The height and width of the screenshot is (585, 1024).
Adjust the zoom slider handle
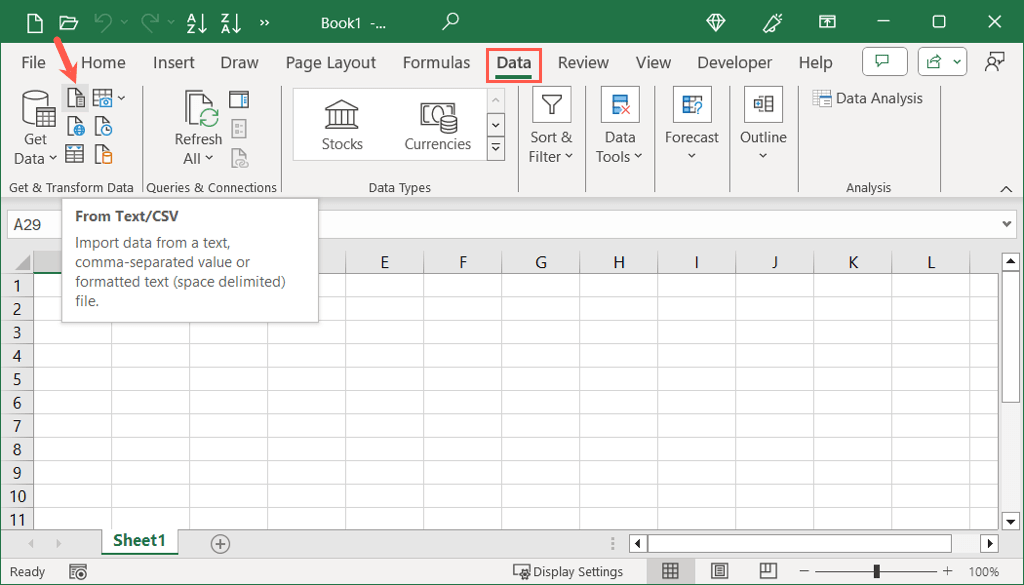(x=876, y=571)
